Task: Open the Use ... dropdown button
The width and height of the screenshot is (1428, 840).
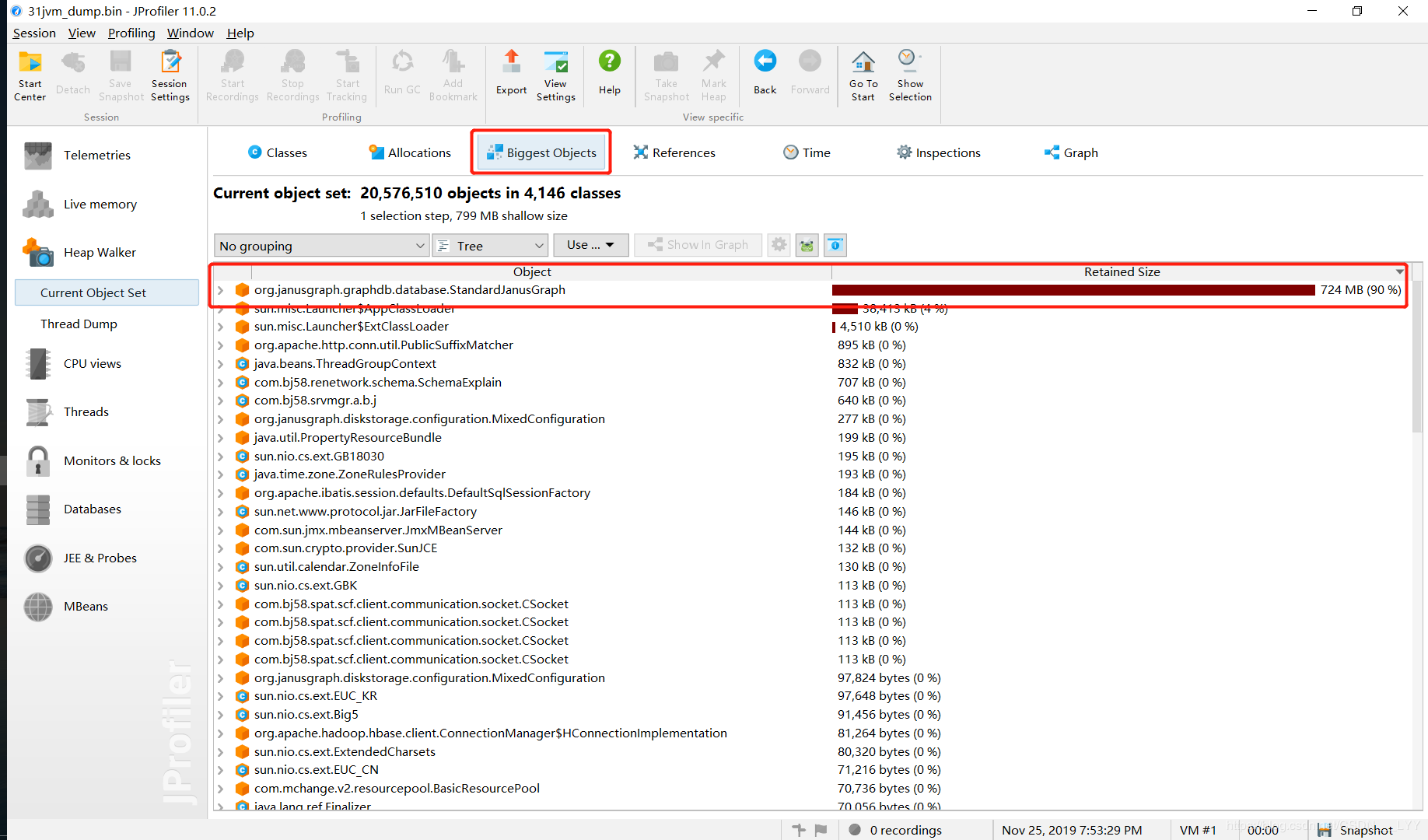Action: tap(590, 245)
